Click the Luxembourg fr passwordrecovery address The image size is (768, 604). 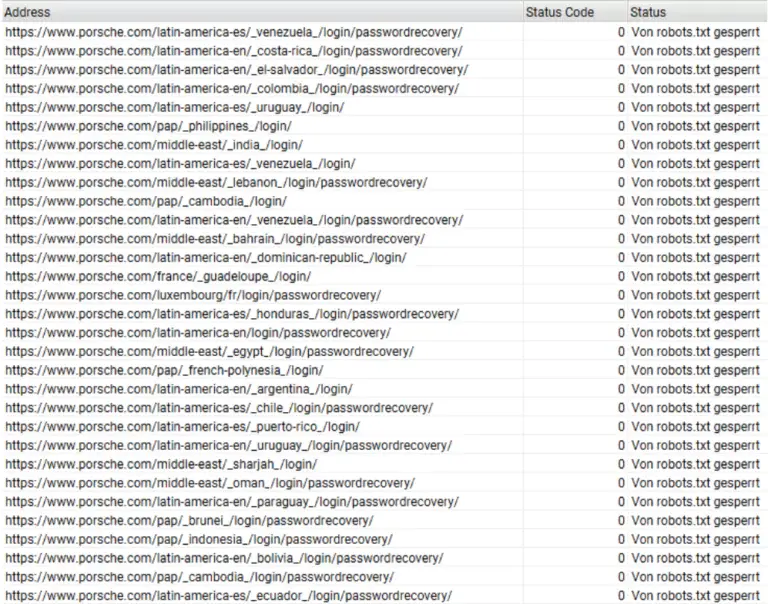click(192, 295)
